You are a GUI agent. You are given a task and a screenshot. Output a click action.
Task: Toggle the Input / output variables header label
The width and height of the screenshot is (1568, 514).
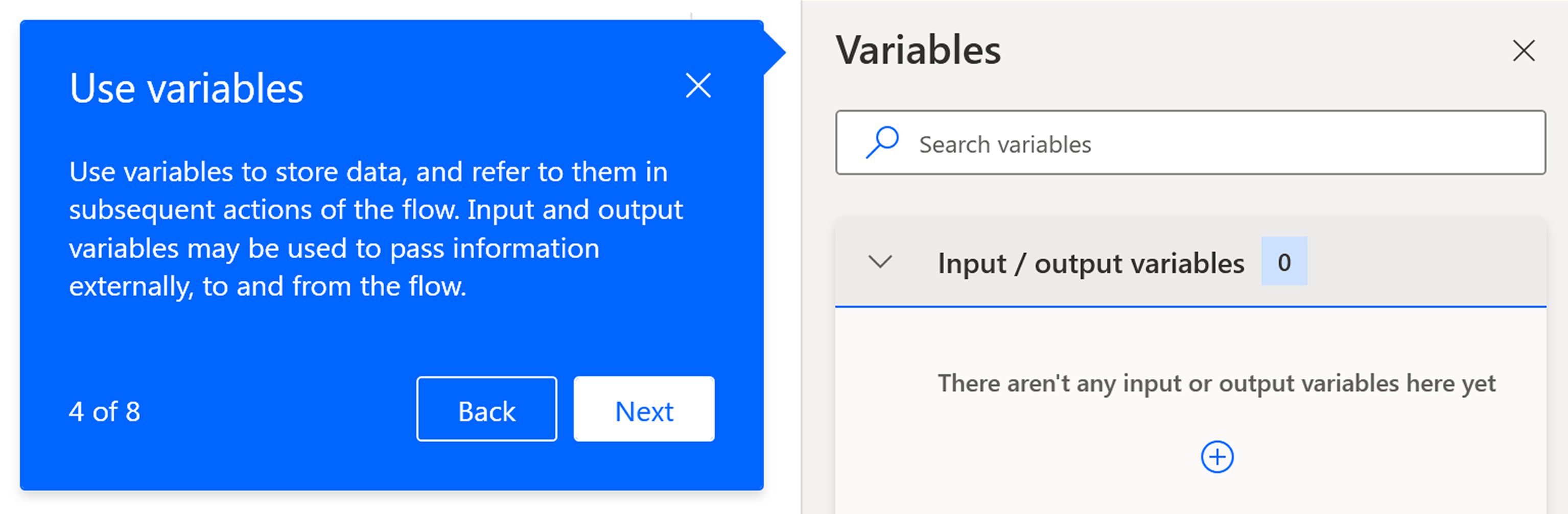pos(1091,263)
